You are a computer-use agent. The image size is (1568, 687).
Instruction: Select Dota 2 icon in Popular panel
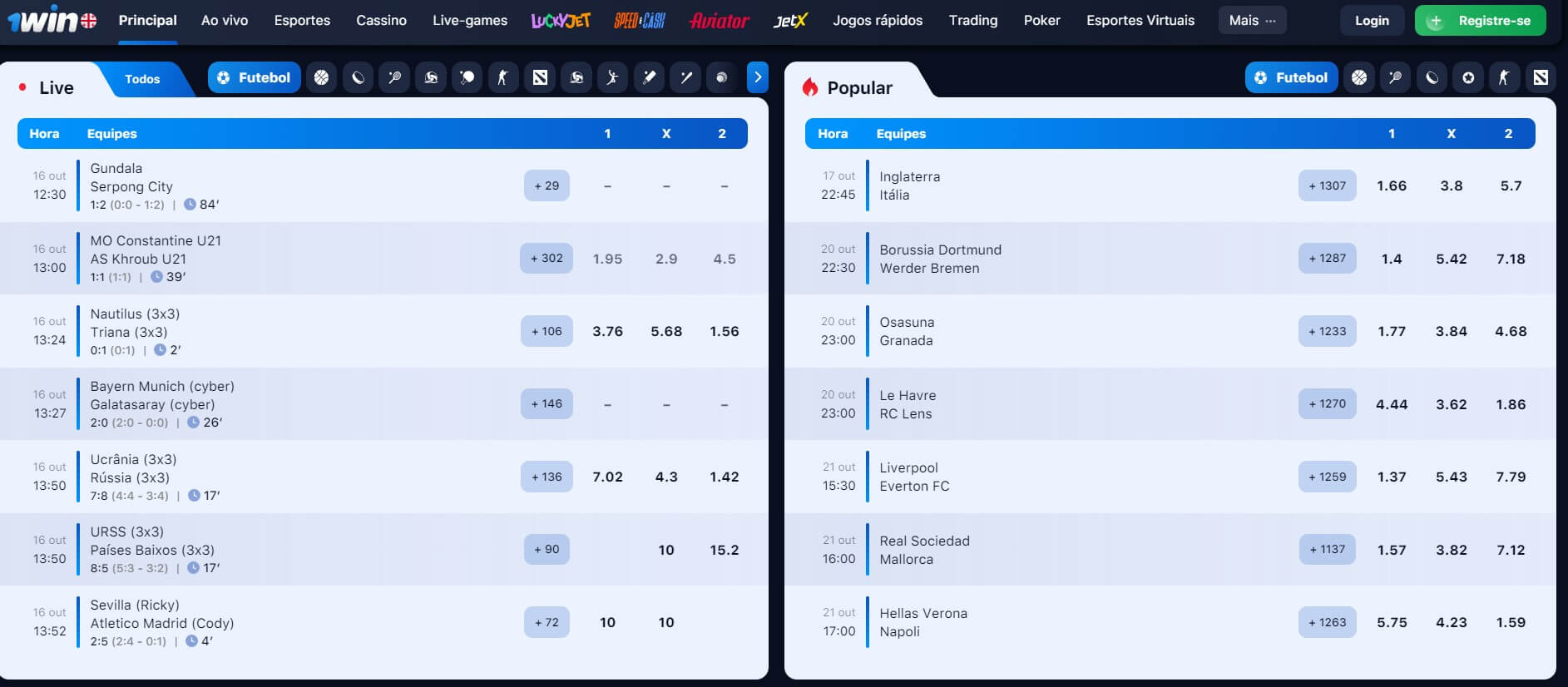[1541, 77]
